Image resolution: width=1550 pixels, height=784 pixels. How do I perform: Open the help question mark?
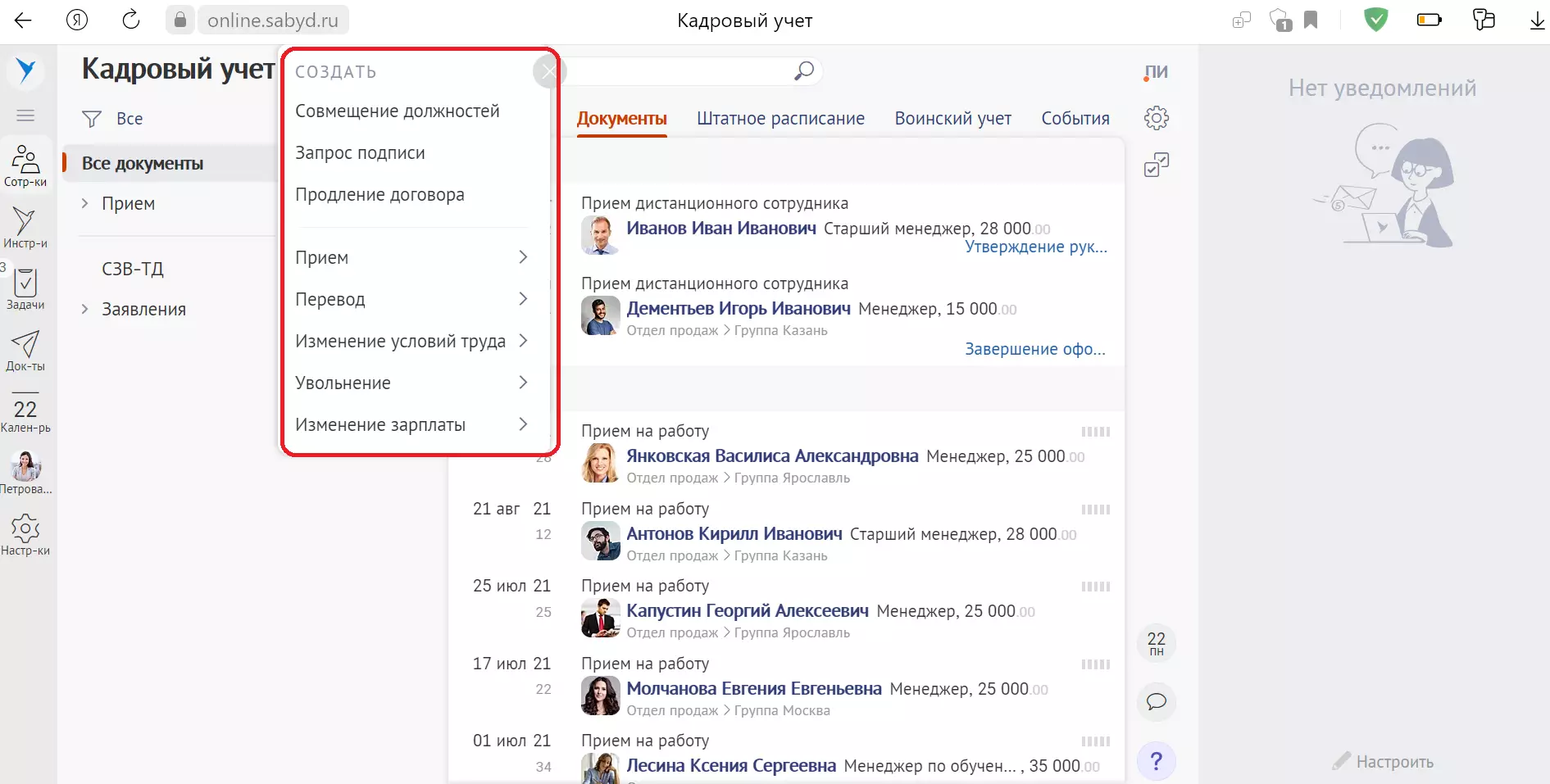tap(1157, 761)
